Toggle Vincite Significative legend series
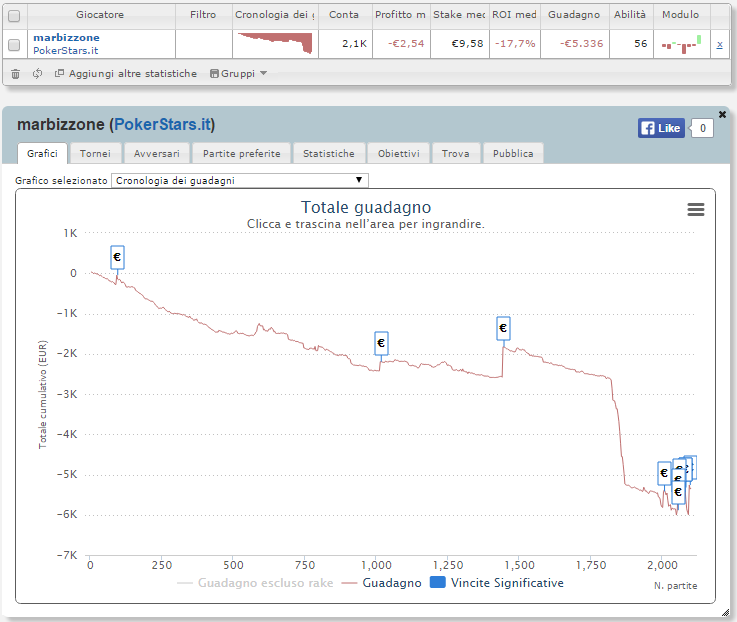Screen dimensions: 737x622 [x=497, y=583]
